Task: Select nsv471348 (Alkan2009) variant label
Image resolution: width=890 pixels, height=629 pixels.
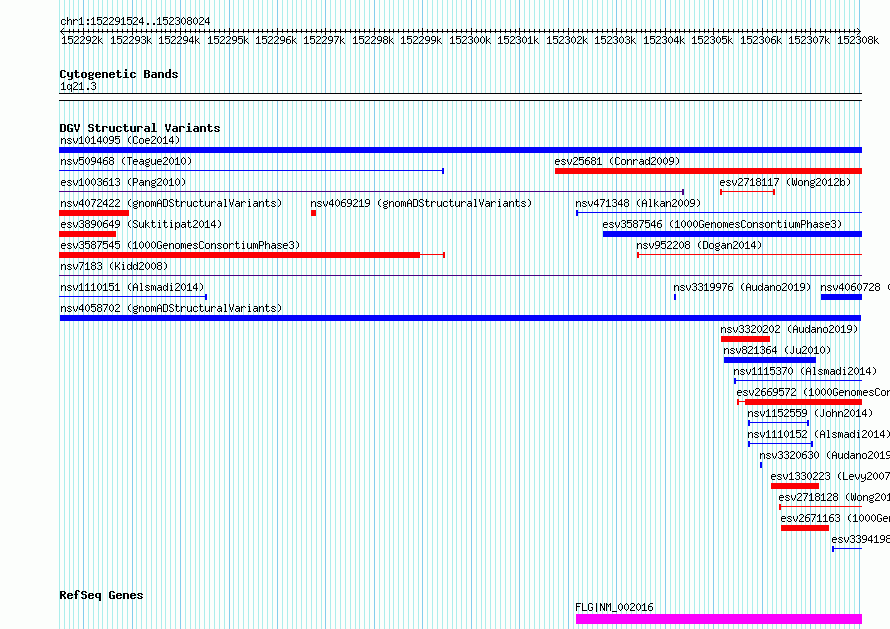Action: tap(638, 203)
